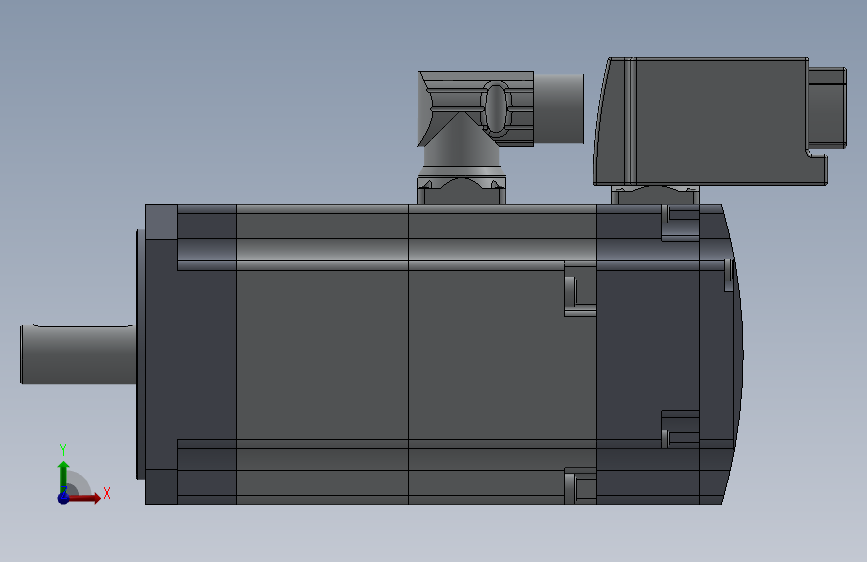Click the red X axis arrow of the triad

tap(83, 498)
